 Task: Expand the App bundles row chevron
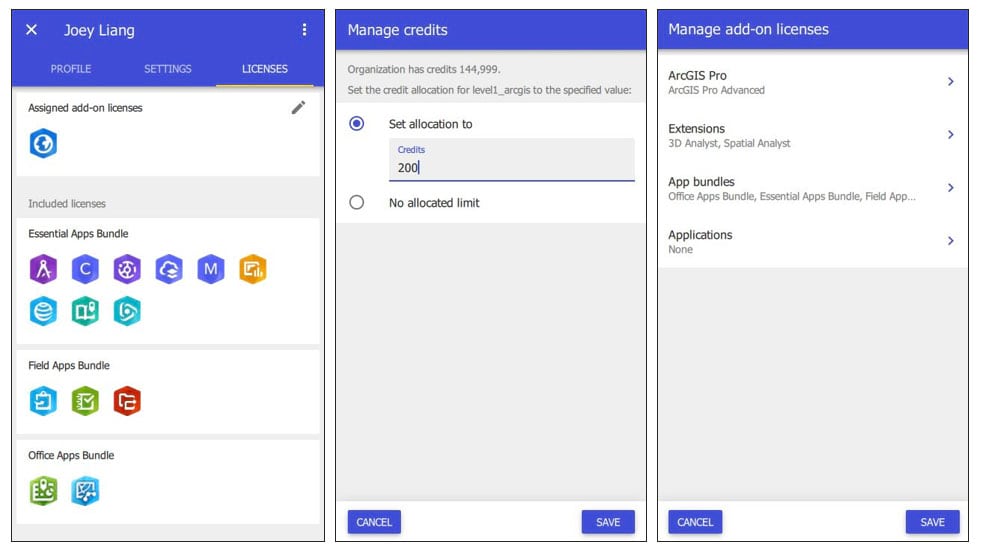[950, 188]
